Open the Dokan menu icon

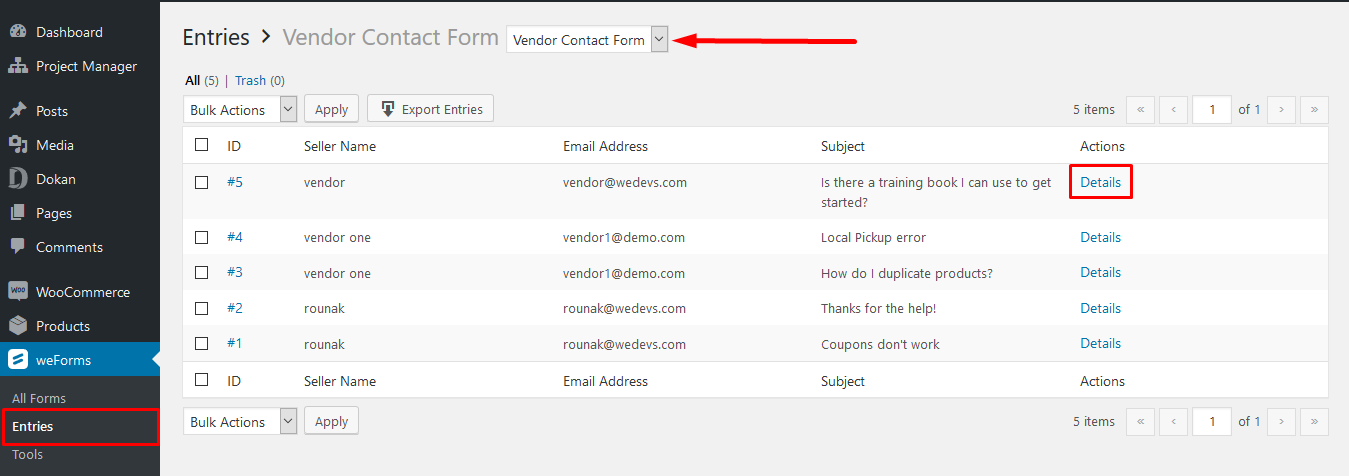pyautogui.click(x=18, y=179)
